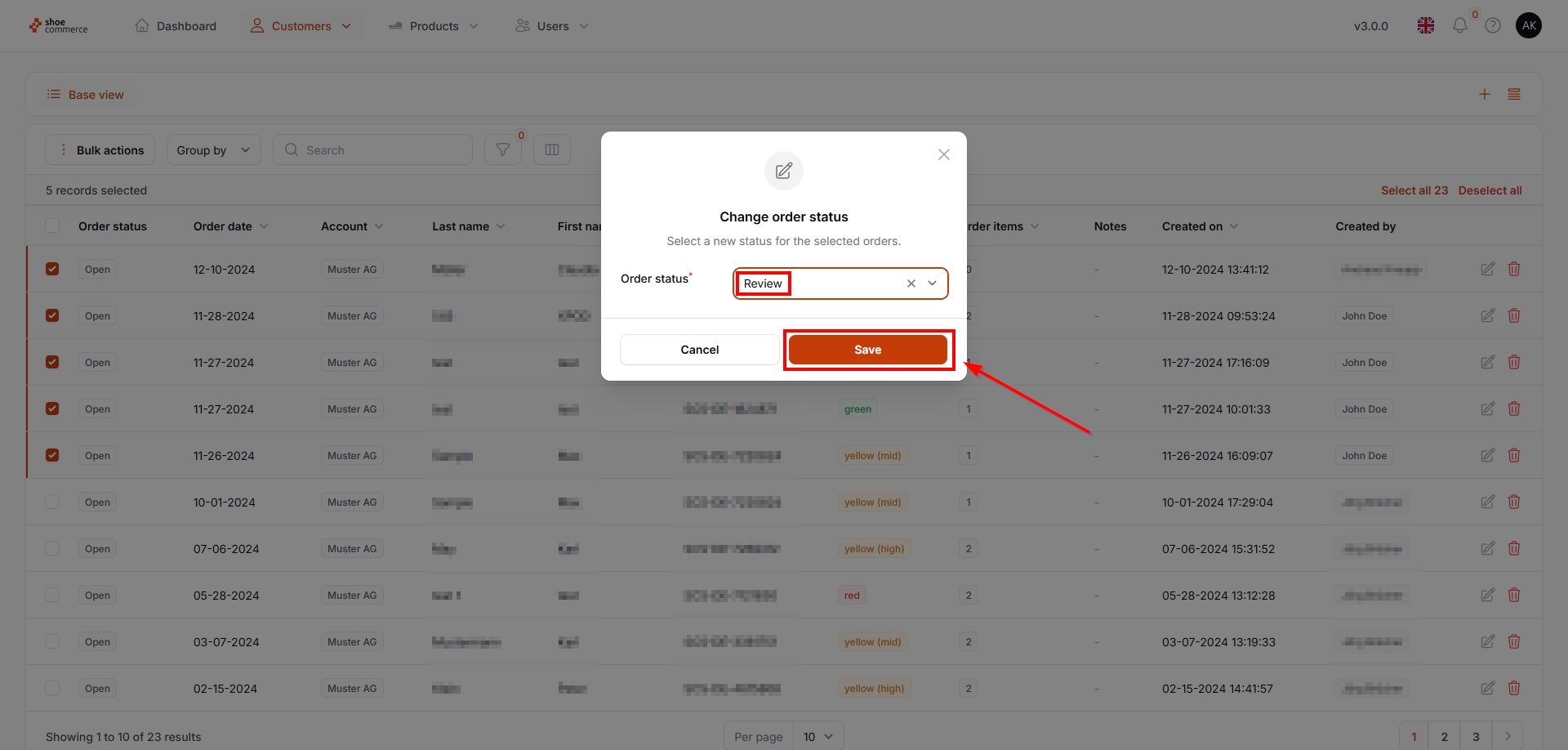Screen dimensions: 1568x750
Task: Edit the order created 11-27-2024 17:16:09
Action: tap(1488, 362)
